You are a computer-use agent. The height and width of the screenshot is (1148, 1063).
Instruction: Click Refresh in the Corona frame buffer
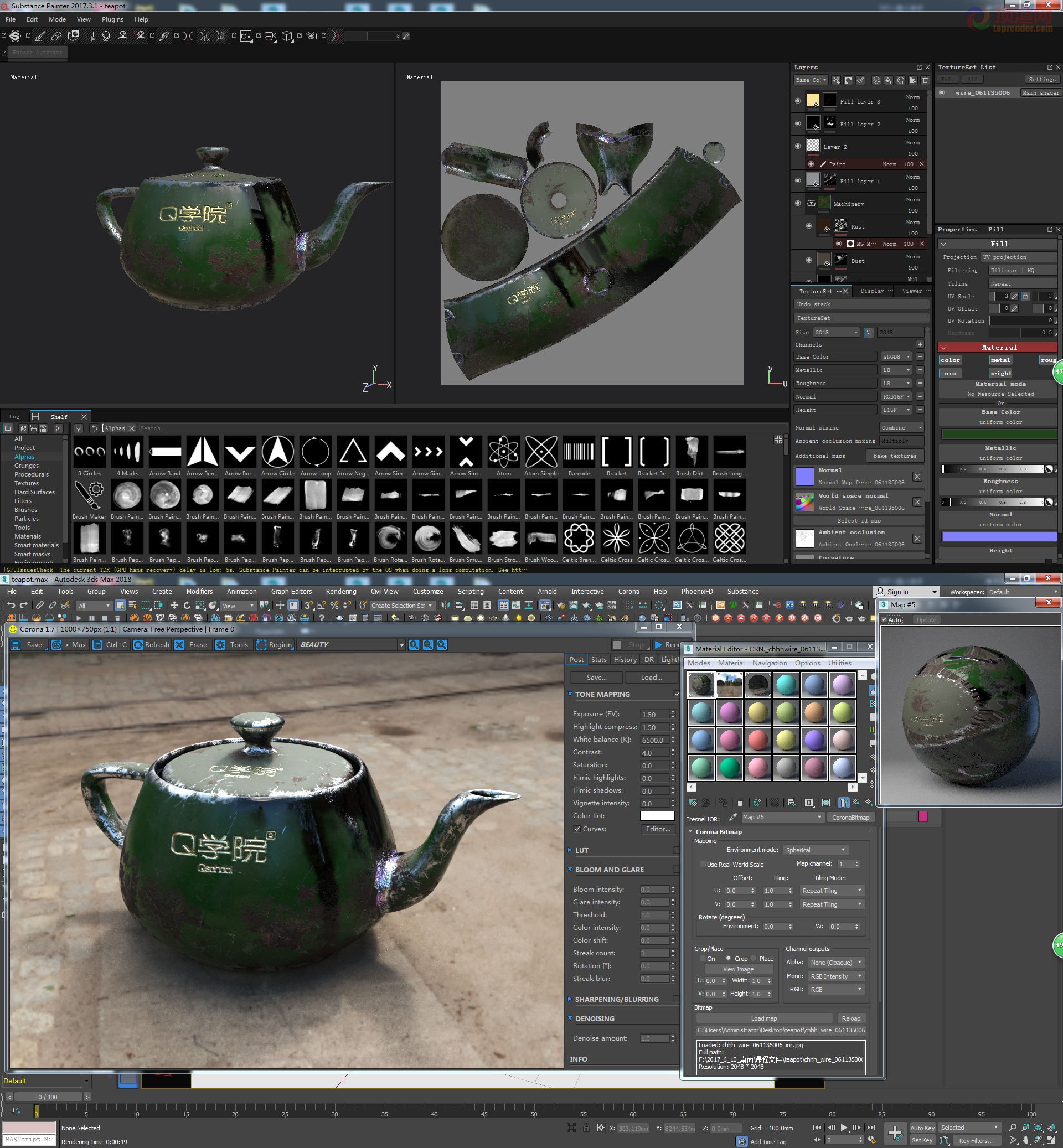152,645
